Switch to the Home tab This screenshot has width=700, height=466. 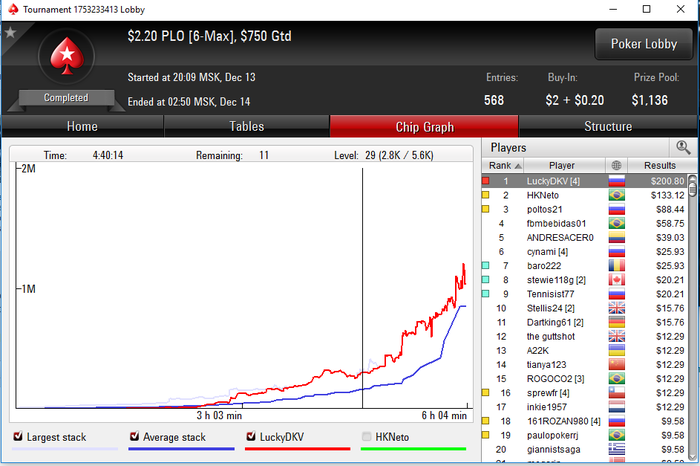tap(82, 126)
